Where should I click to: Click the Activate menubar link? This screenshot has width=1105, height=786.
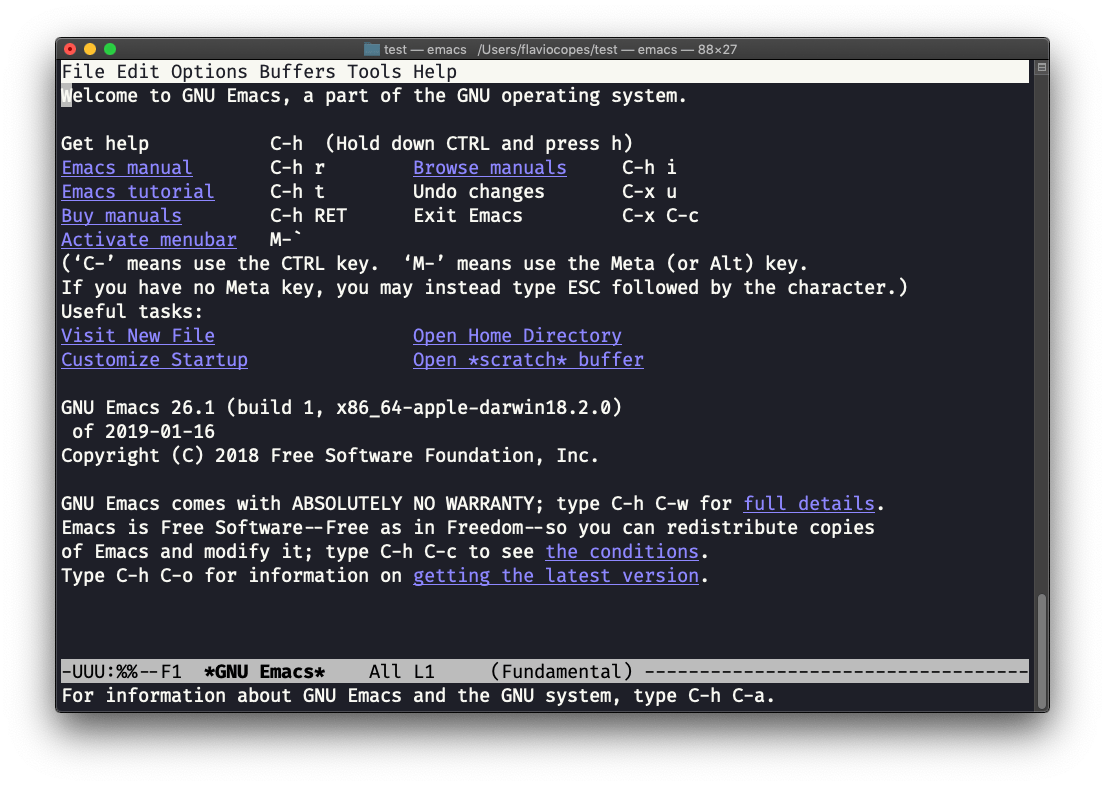pyautogui.click(x=149, y=240)
